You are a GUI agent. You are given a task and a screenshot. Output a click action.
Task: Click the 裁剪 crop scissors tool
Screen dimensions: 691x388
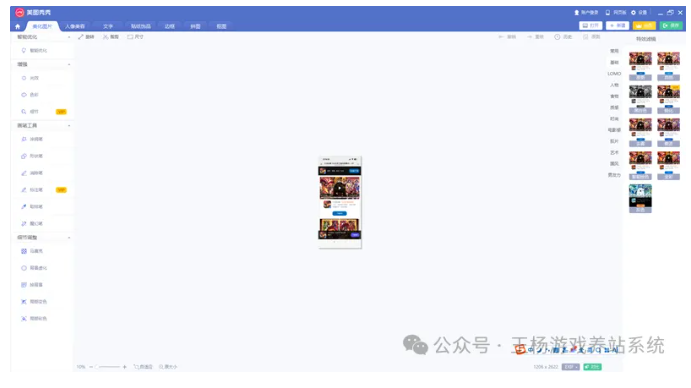(x=111, y=37)
